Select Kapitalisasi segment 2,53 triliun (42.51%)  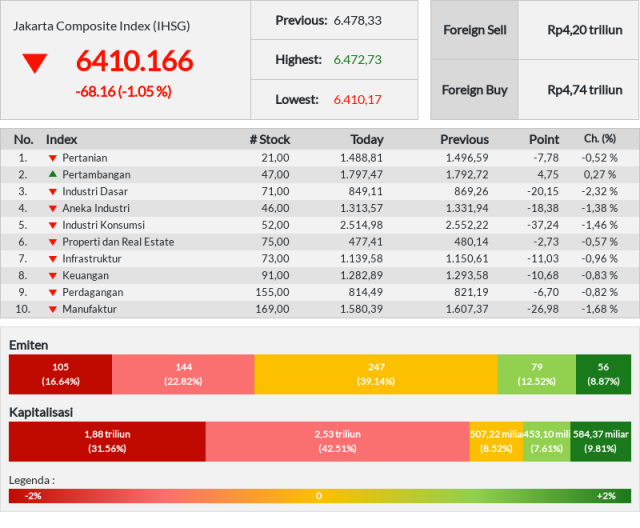tap(338, 441)
